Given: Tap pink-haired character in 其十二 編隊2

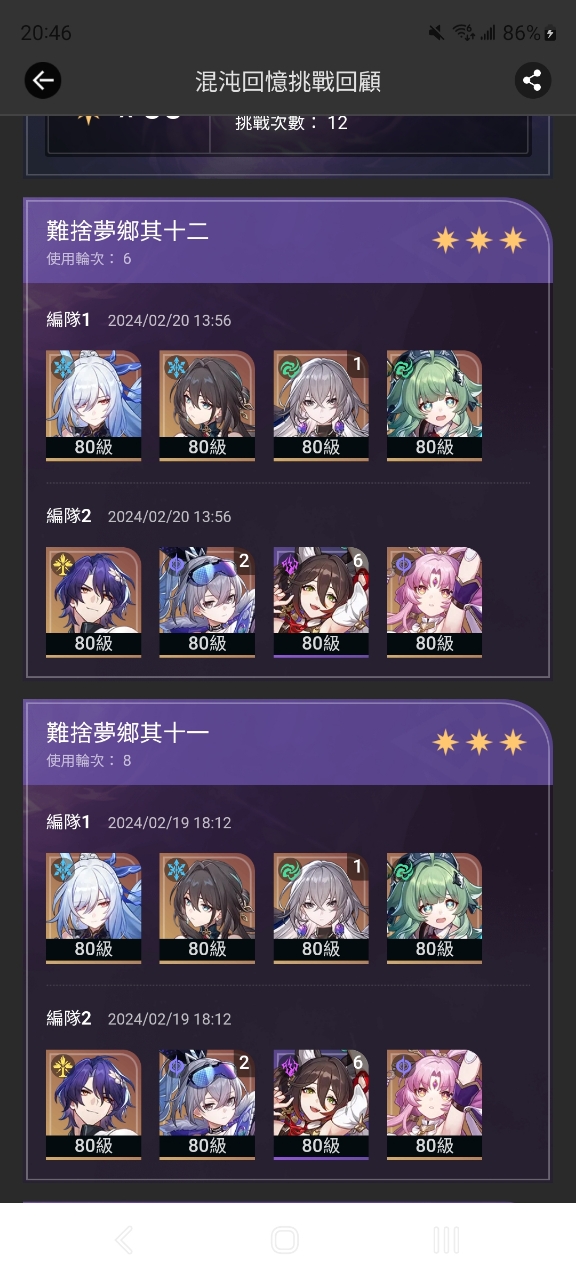Looking at the screenshot, I should pos(434,601).
